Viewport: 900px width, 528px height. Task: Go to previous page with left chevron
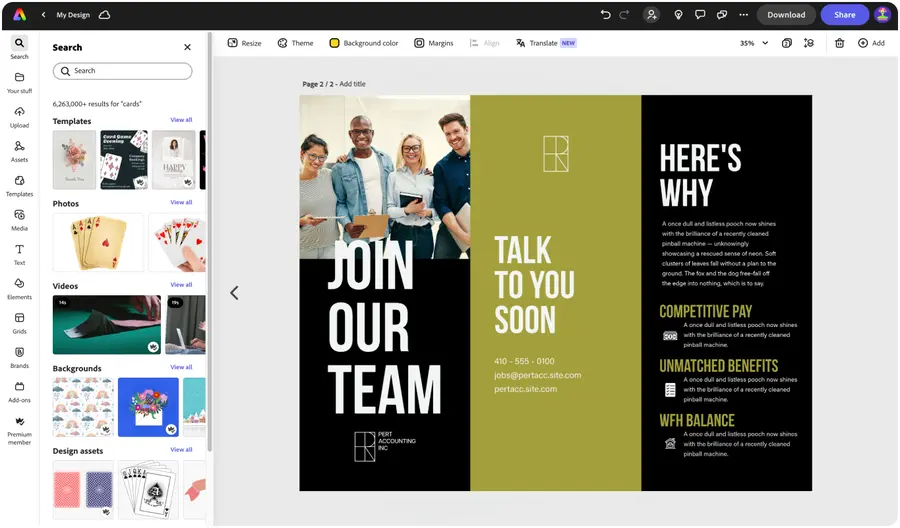(234, 293)
